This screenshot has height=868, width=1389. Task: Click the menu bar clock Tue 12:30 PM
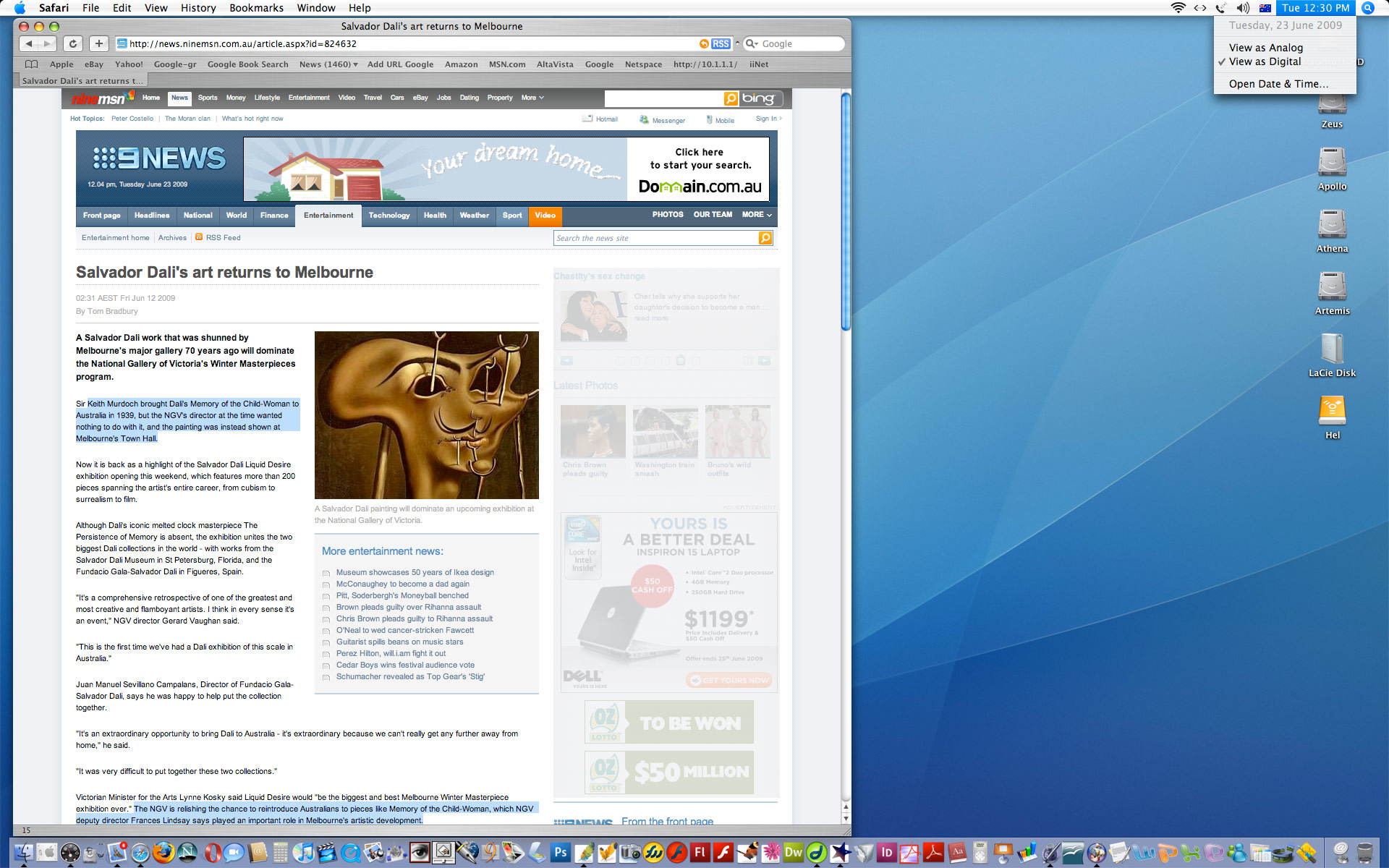pyautogui.click(x=1315, y=8)
